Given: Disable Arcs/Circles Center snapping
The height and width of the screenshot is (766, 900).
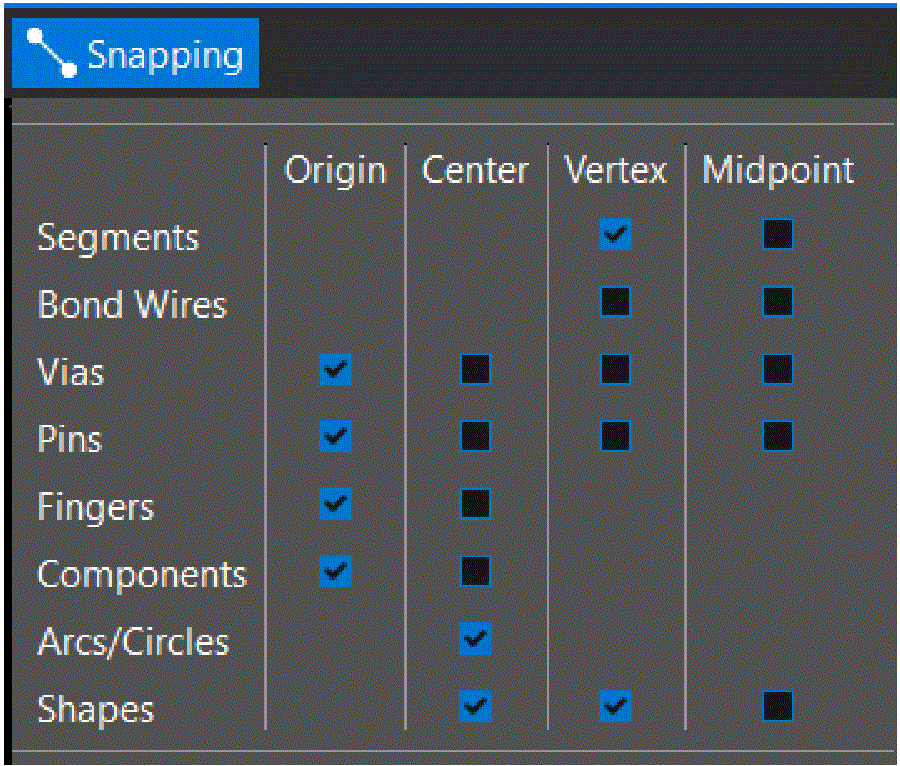Looking at the screenshot, I should [476, 639].
